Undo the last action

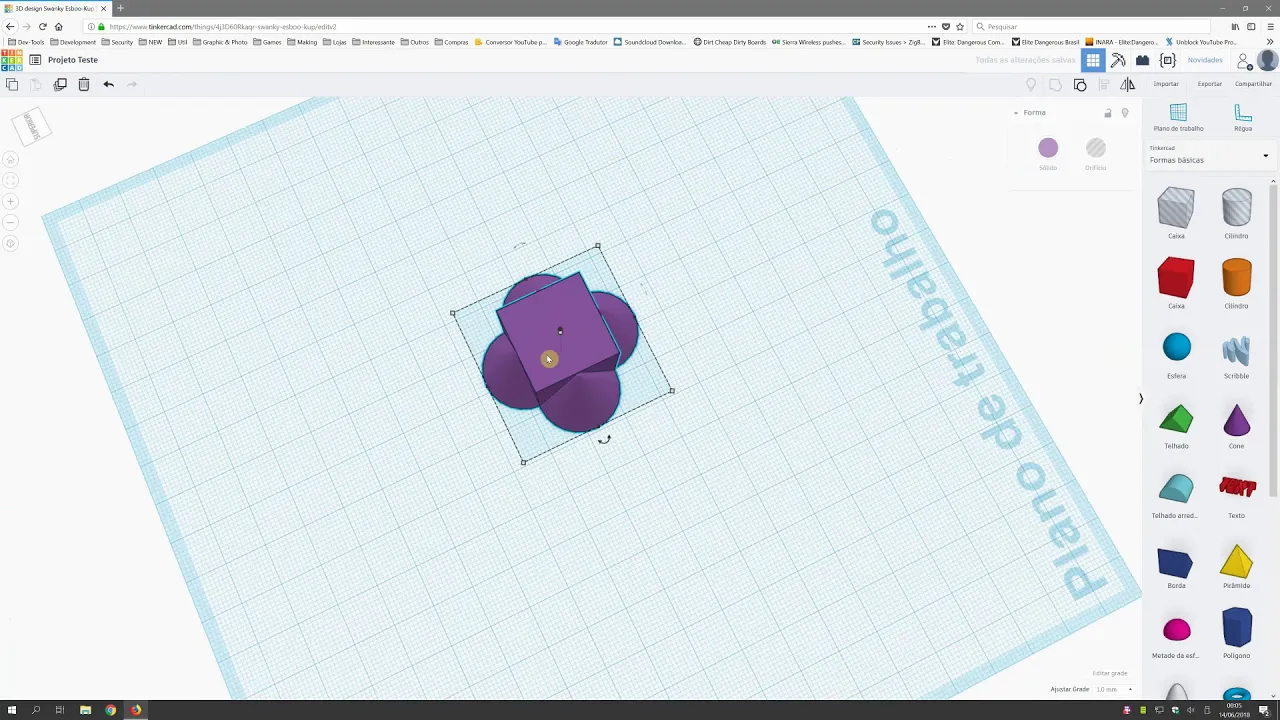click(108, 85)
